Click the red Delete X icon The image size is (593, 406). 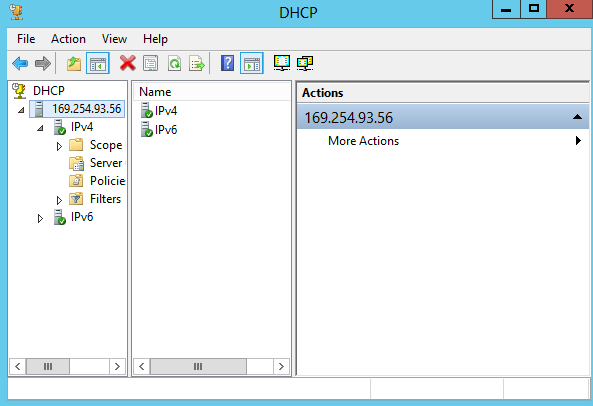tap(128, 63)
